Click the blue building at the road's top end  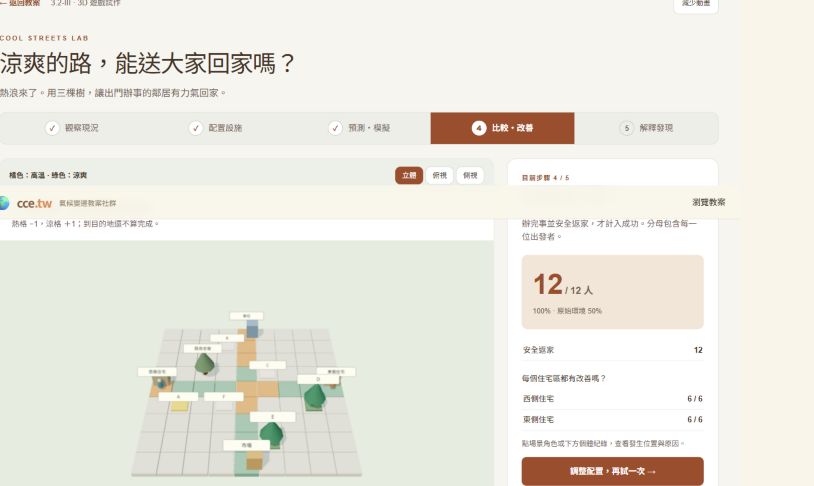252,329
